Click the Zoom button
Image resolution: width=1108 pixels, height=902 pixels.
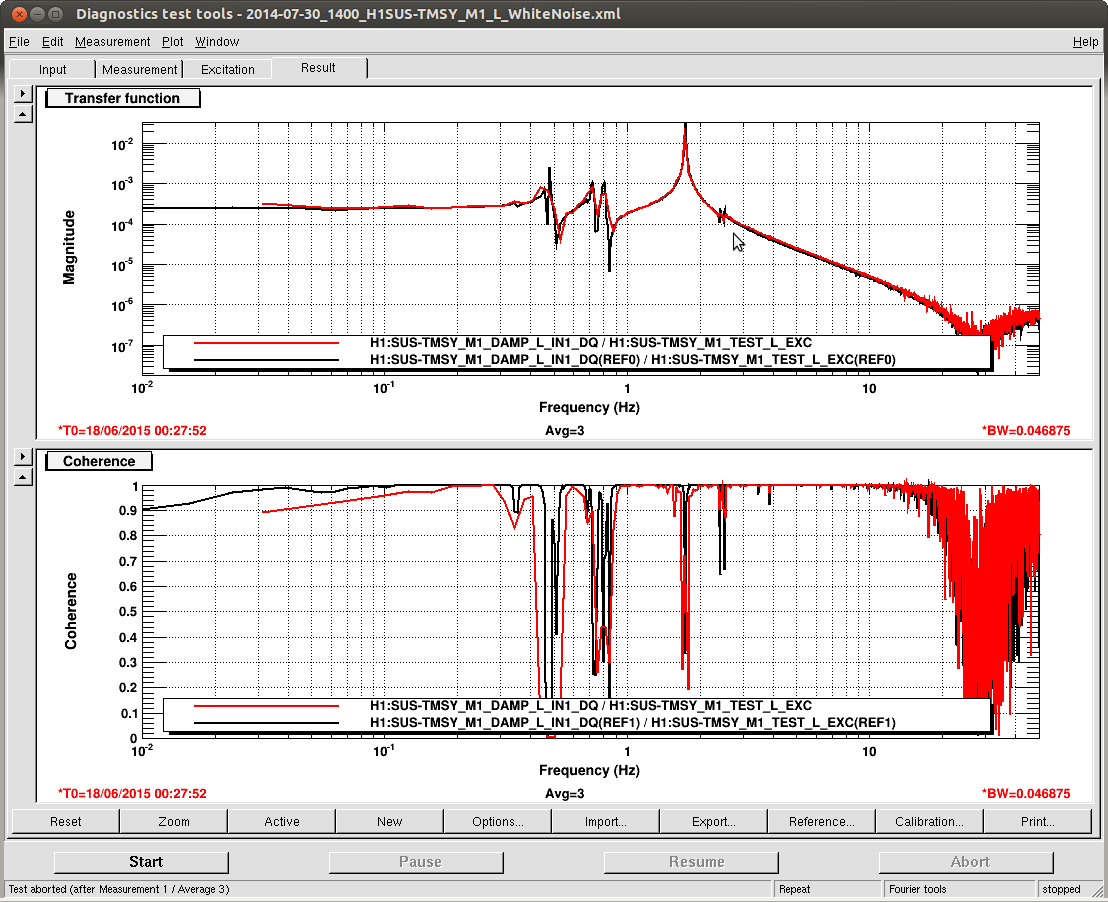(x=174, y=821)
